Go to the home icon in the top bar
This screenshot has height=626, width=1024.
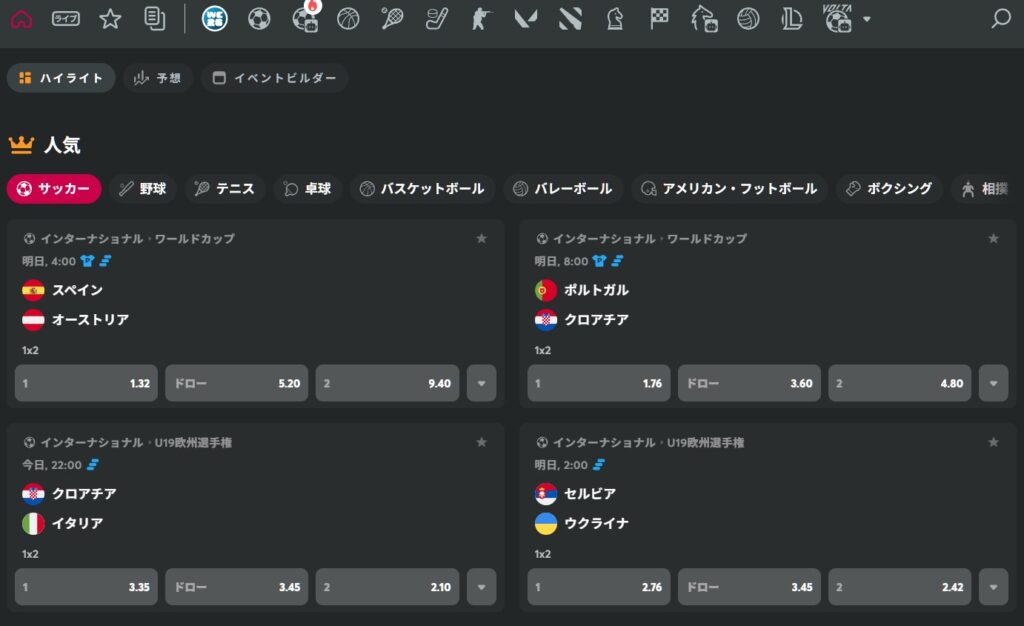tap(22, 19)
